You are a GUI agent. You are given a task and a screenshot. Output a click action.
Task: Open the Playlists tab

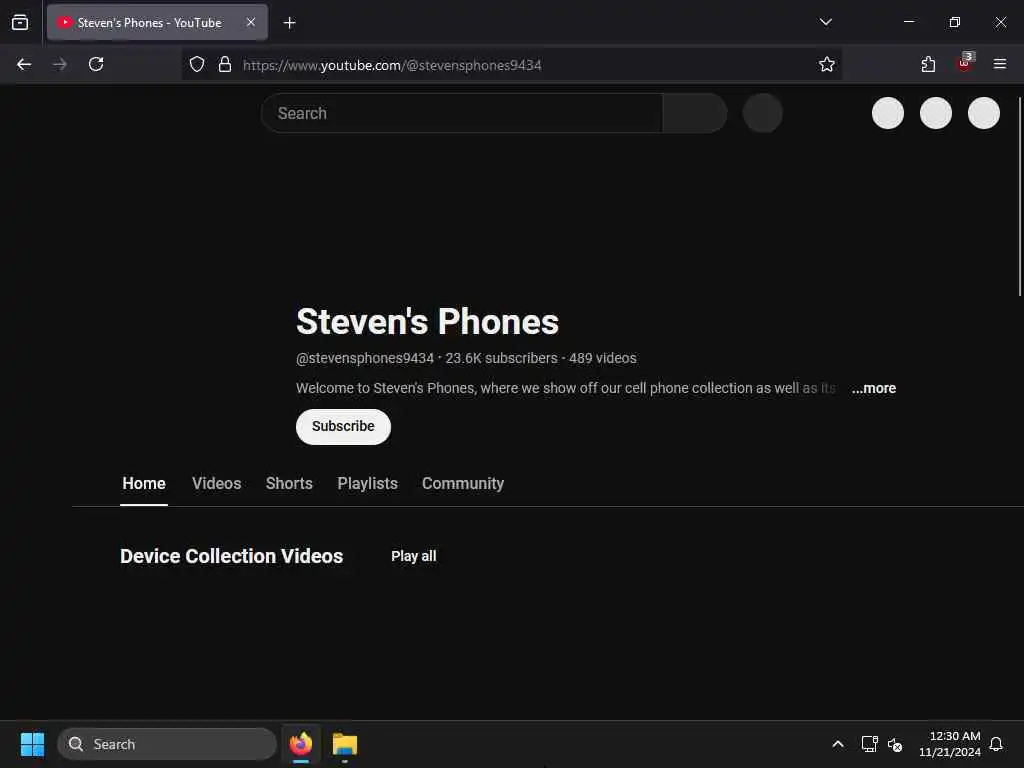click(367, 484)
